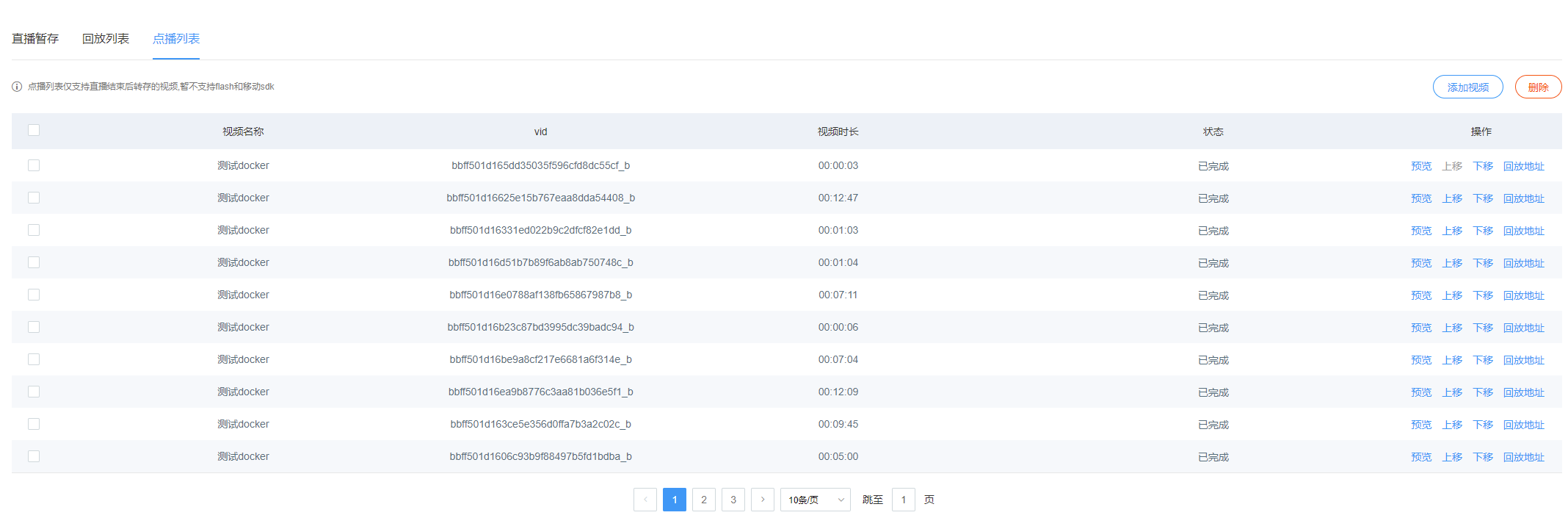Click the 视频时长 column header
This screenshot has height=529, width=1568.
click(838, 132)
